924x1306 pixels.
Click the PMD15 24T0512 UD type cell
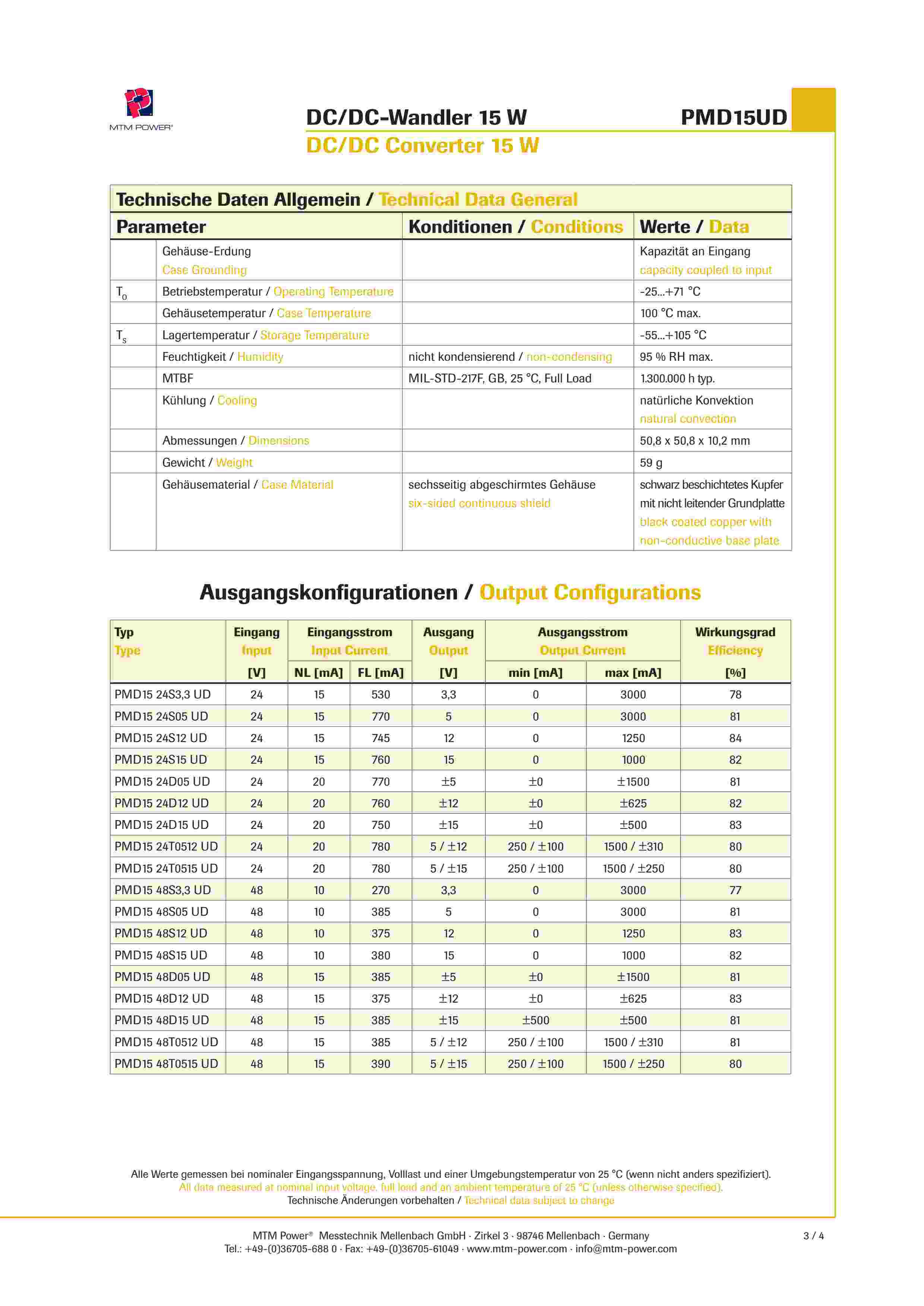tap(166, 846)
